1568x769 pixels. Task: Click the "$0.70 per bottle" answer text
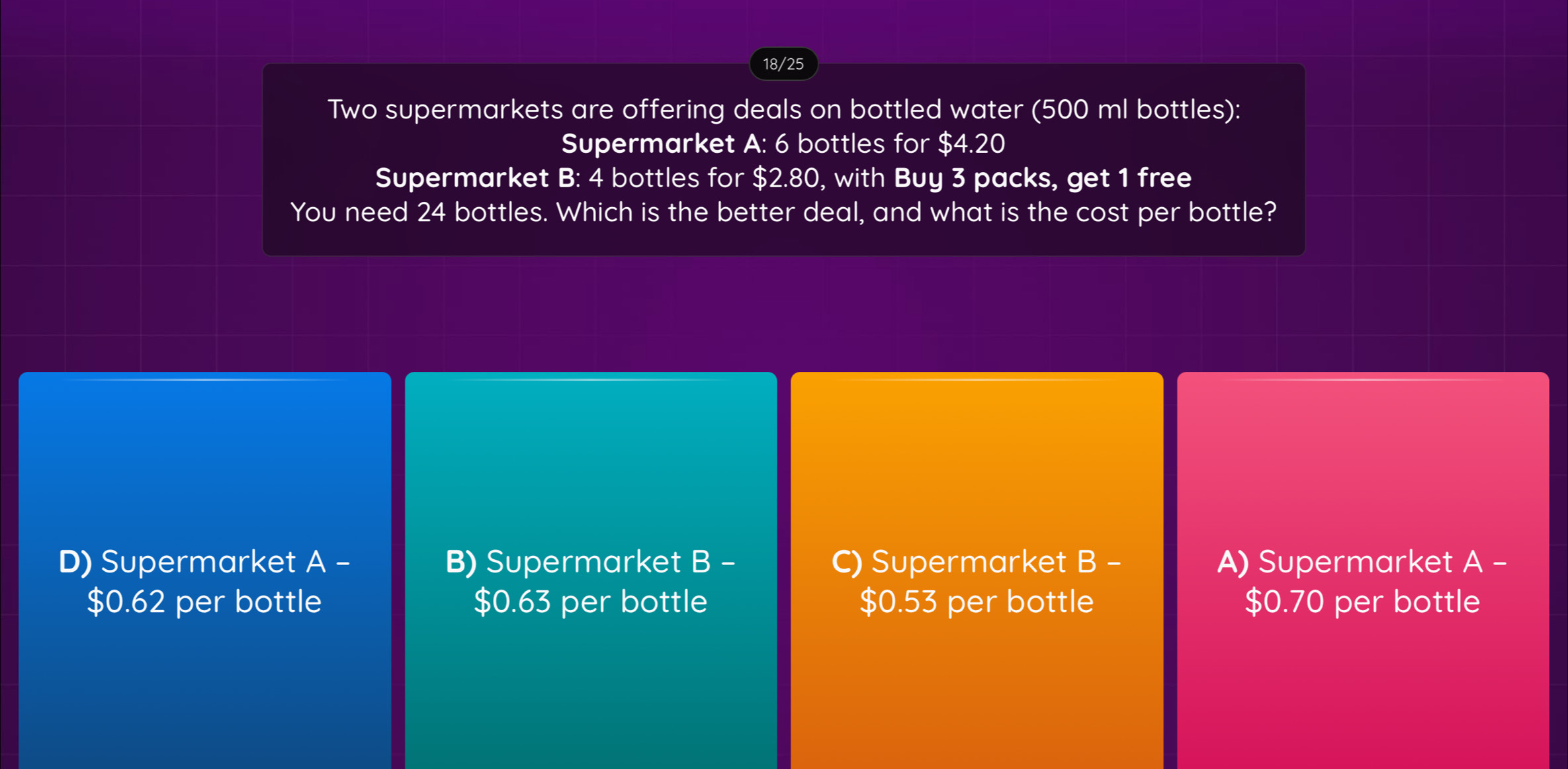pyautogui.click(x=1362, y=602)
